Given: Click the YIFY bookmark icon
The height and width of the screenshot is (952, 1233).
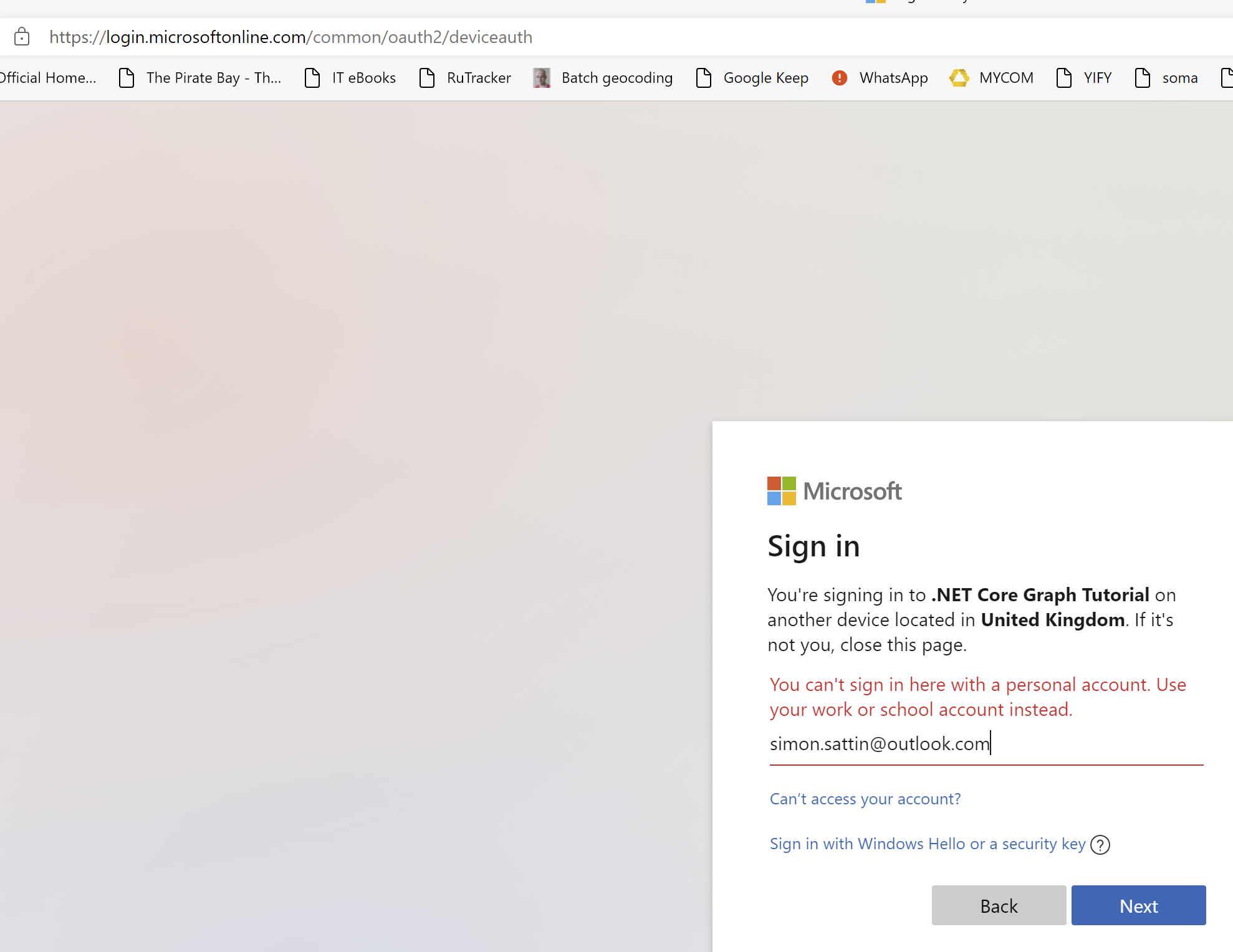Looking at the screenshot, I should [1063, 78].
